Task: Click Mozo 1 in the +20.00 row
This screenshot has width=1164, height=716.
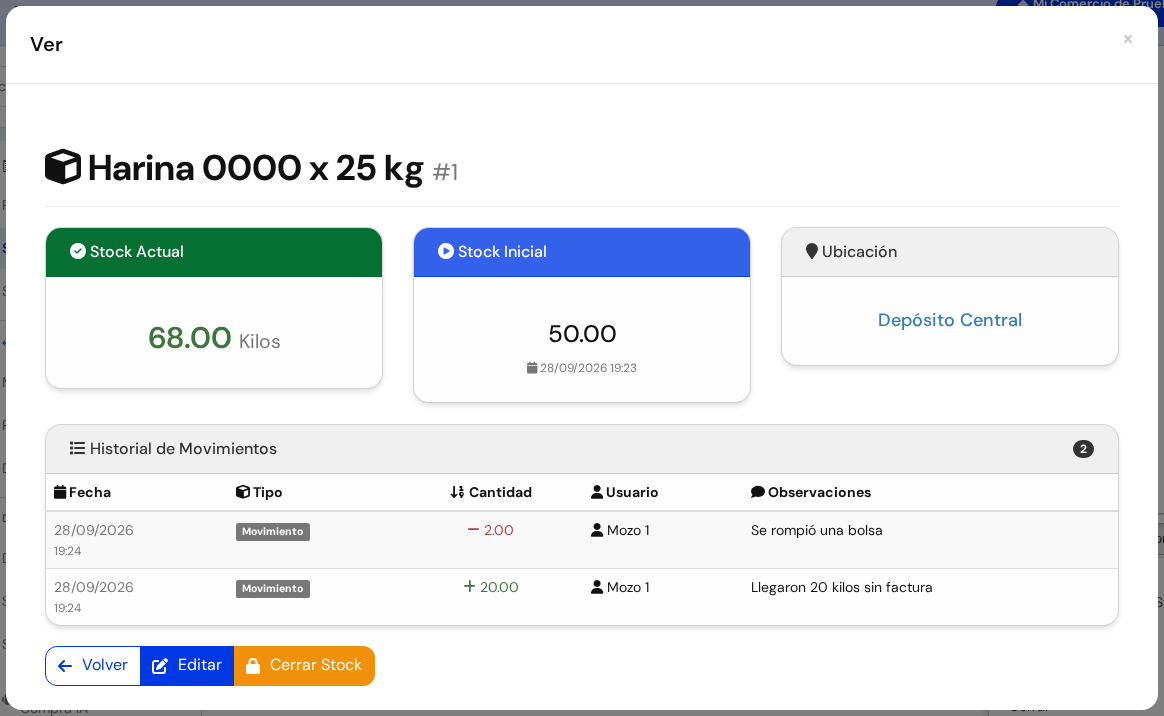Action: pos(628,587)
